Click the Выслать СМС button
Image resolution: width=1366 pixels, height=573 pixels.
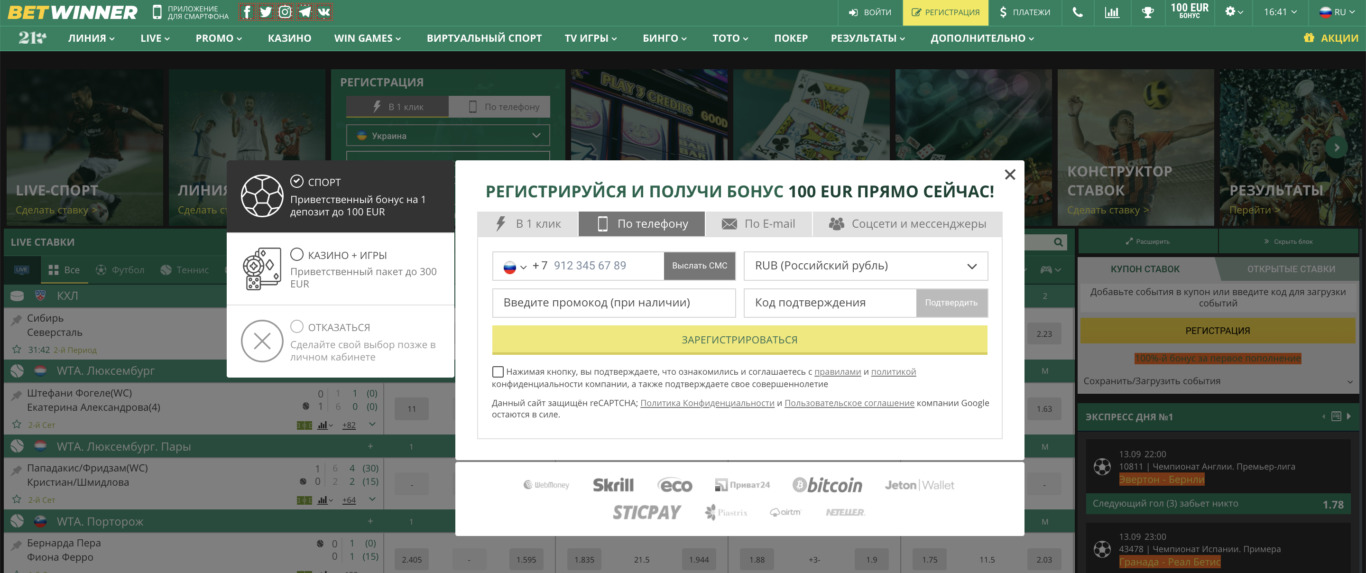[x=700, y=266]
